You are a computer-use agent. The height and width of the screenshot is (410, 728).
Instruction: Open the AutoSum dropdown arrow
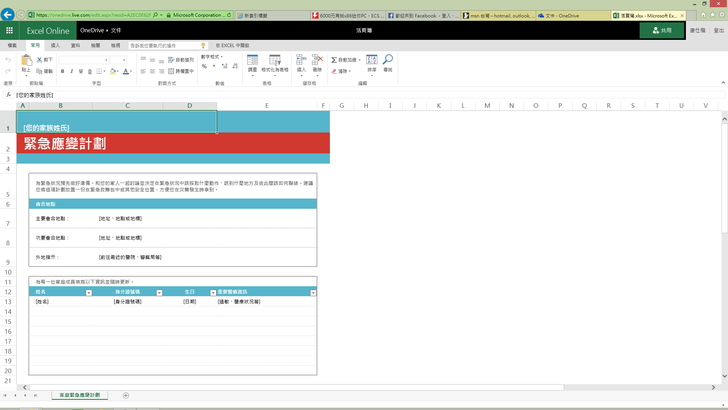click(359, 60)
